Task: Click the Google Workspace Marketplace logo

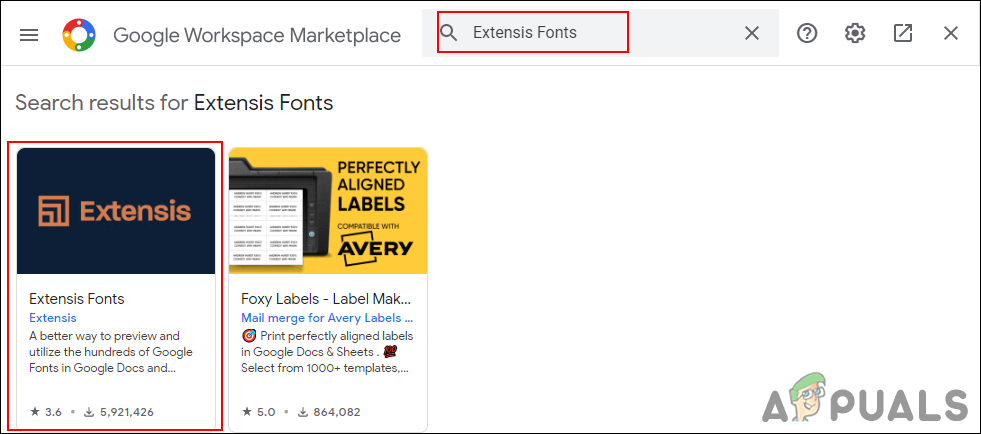Action: 79,34
